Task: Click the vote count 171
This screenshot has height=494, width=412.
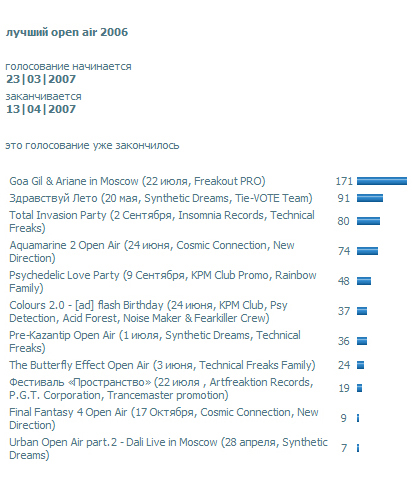Action: pos(344,181)
